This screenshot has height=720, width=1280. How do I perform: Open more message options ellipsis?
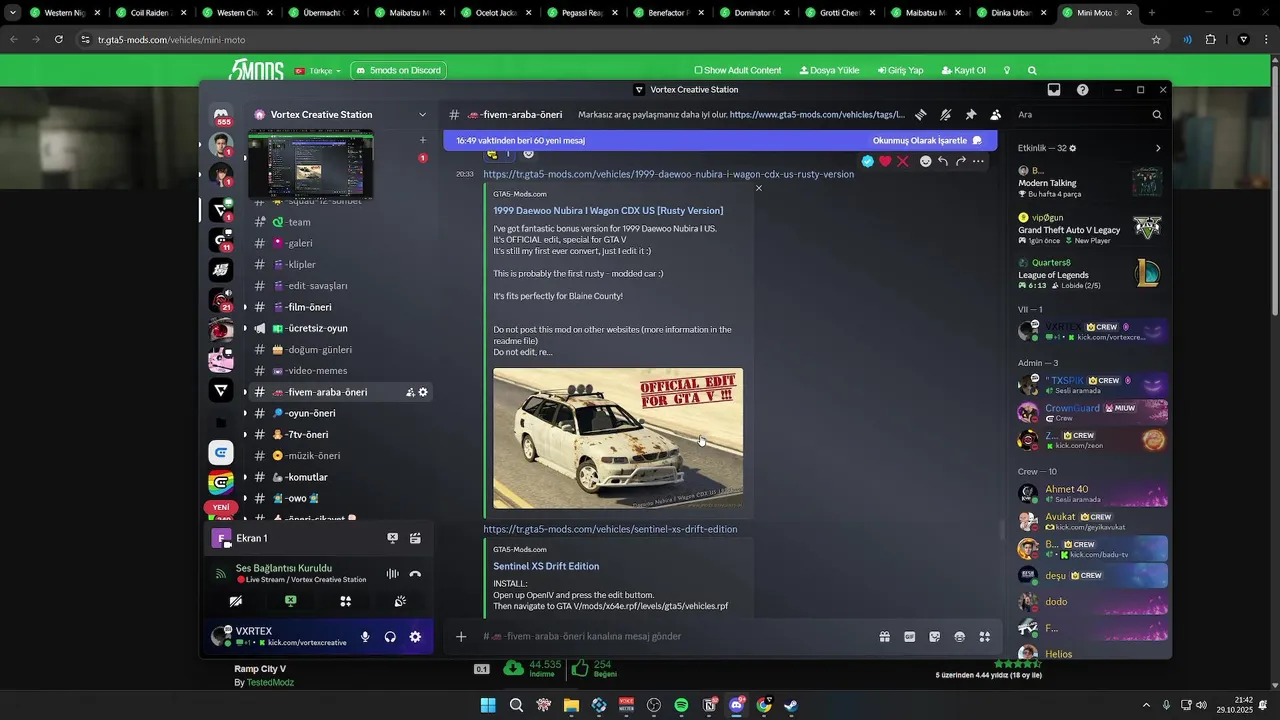click(x=979, y=161)
